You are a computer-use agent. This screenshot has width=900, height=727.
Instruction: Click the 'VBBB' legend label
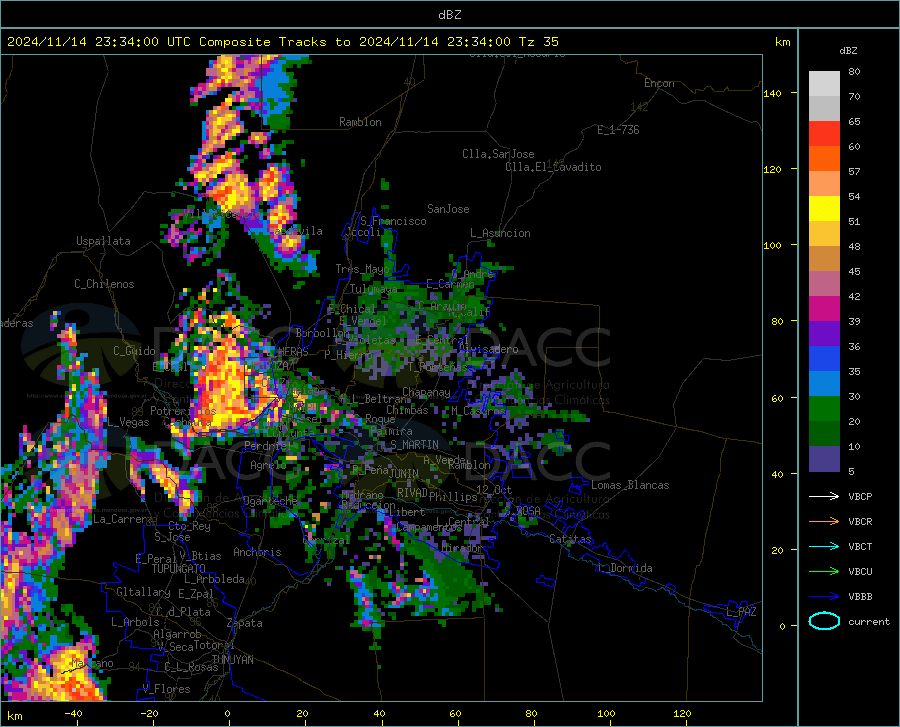[x=860, y=596]
